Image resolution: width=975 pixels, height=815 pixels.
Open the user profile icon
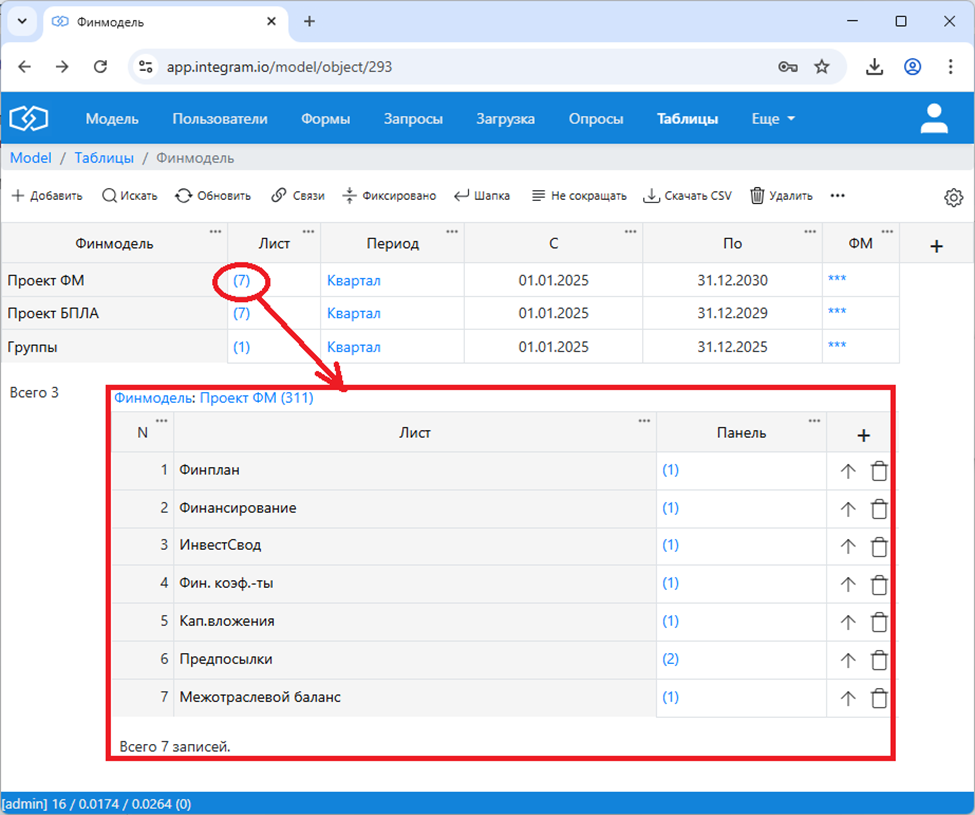[933, 119]
